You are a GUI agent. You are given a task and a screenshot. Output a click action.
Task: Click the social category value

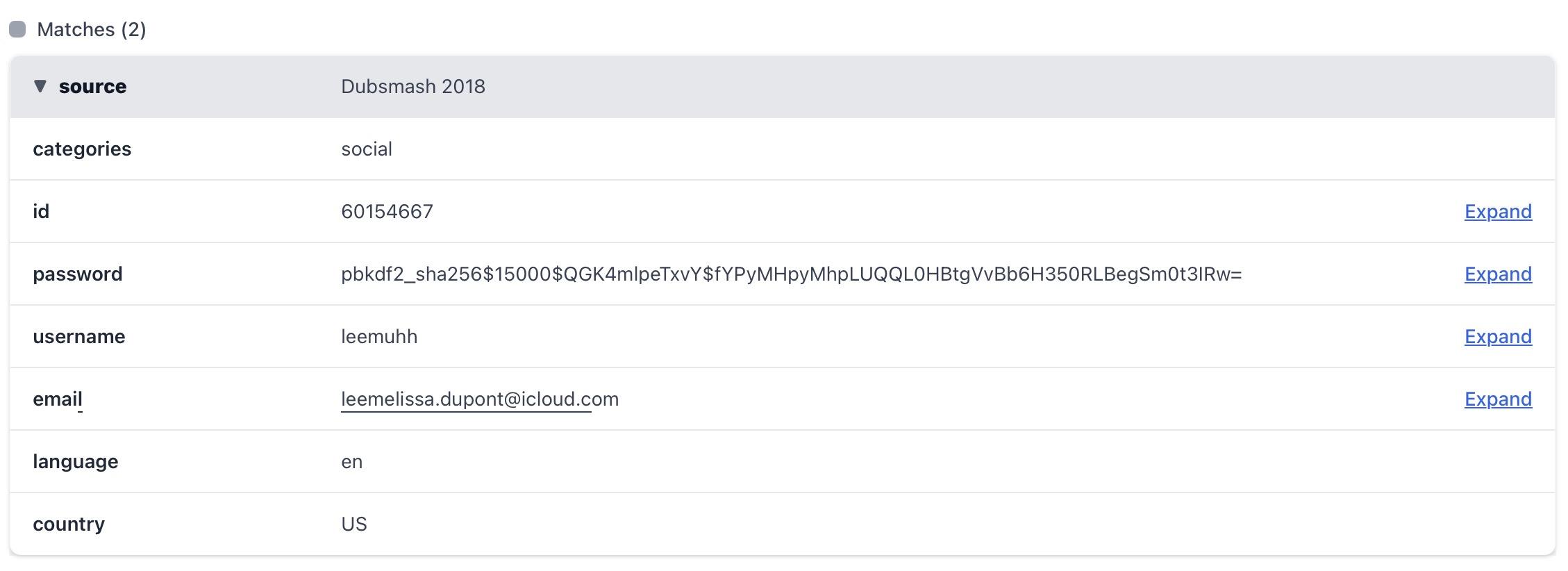[x=367, y=149]
